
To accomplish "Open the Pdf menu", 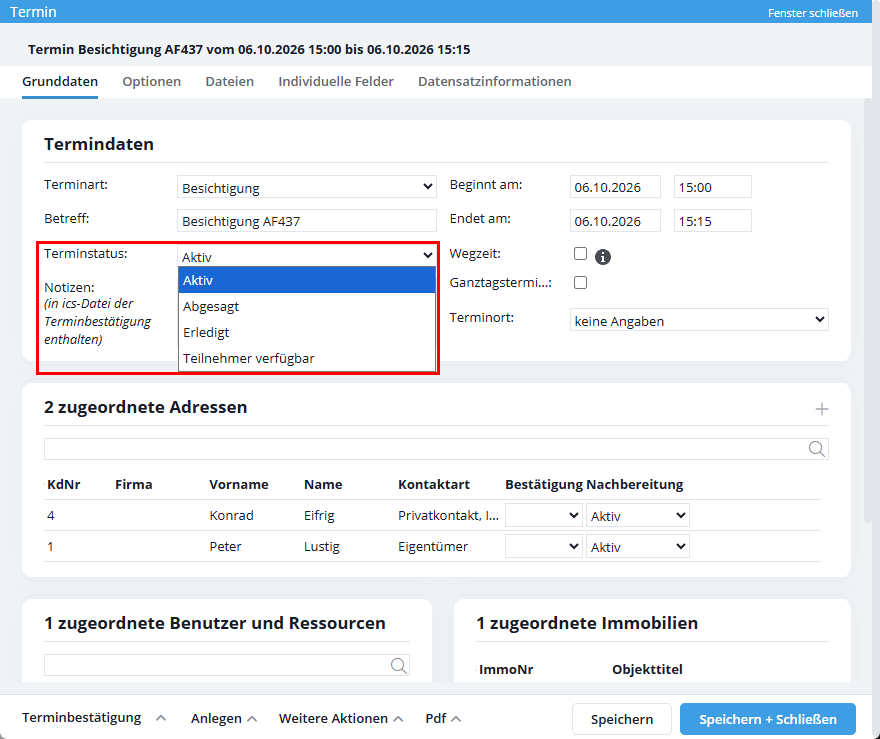I will click(443, 718).
